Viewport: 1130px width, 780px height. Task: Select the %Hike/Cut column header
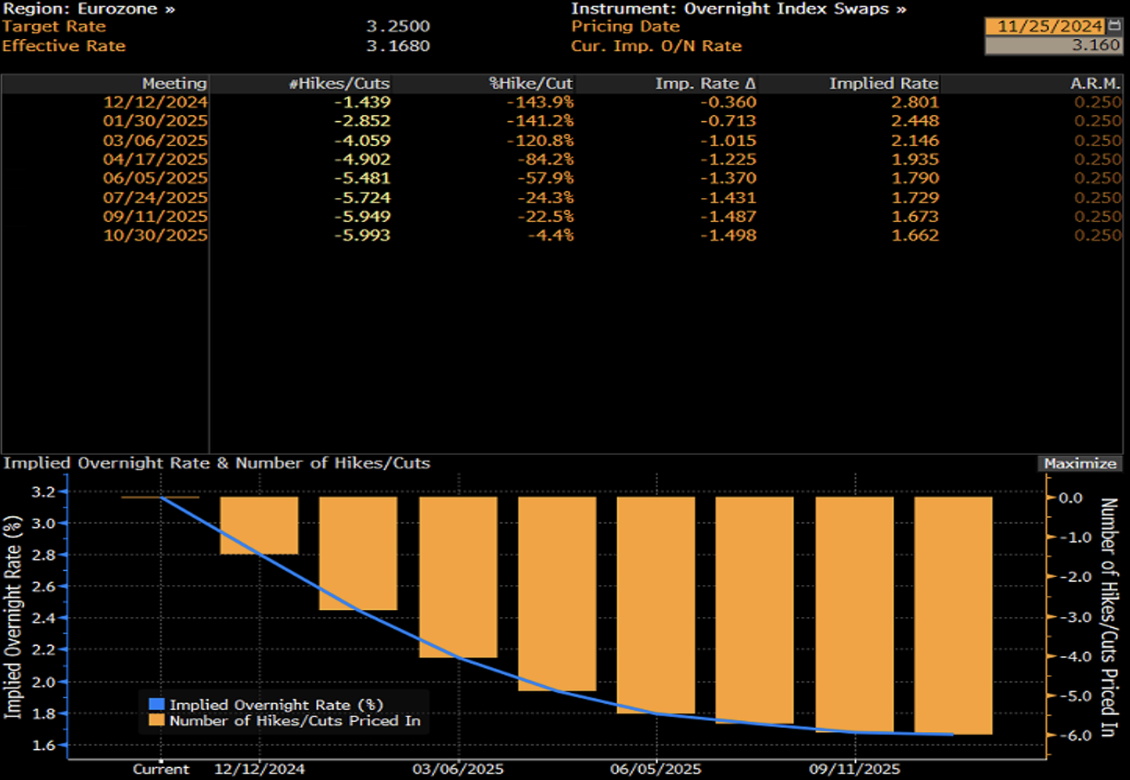tap(531, 84)
